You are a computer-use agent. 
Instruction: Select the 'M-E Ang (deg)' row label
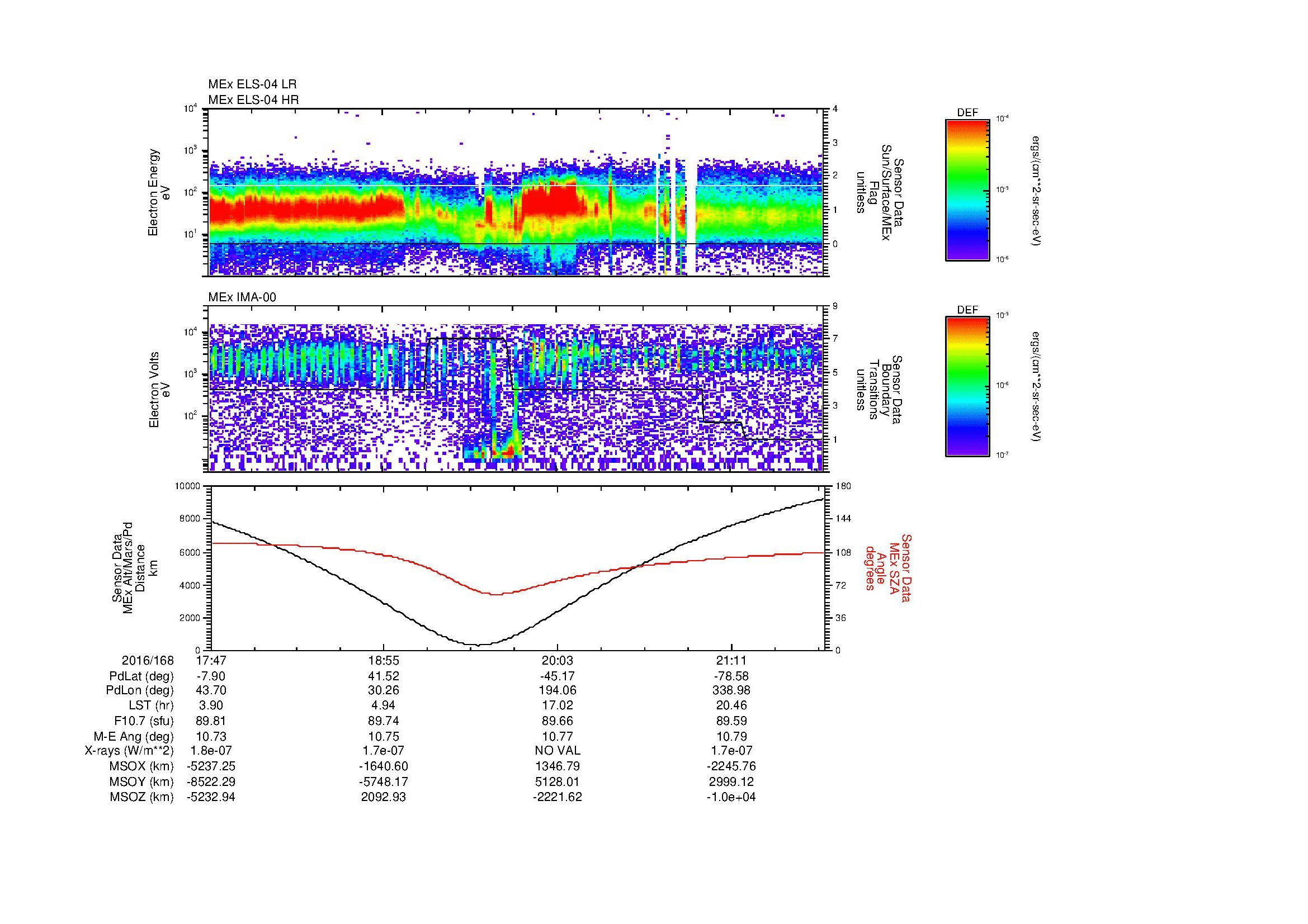pyautogui.click(x=135, y=737)
